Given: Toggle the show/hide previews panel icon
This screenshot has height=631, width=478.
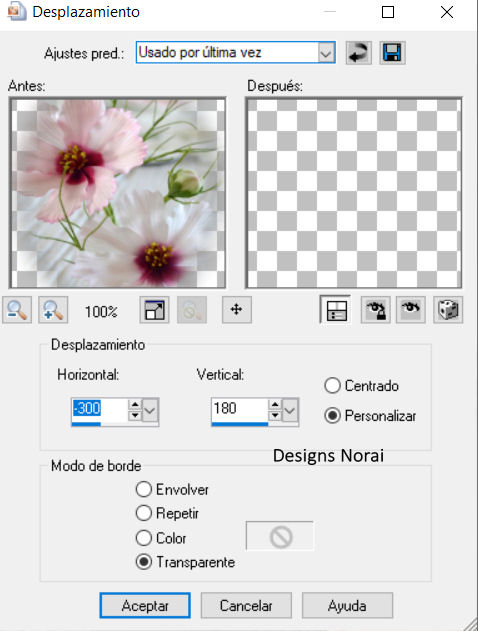Looking at the screenshot, I should [x=336, y=310].
